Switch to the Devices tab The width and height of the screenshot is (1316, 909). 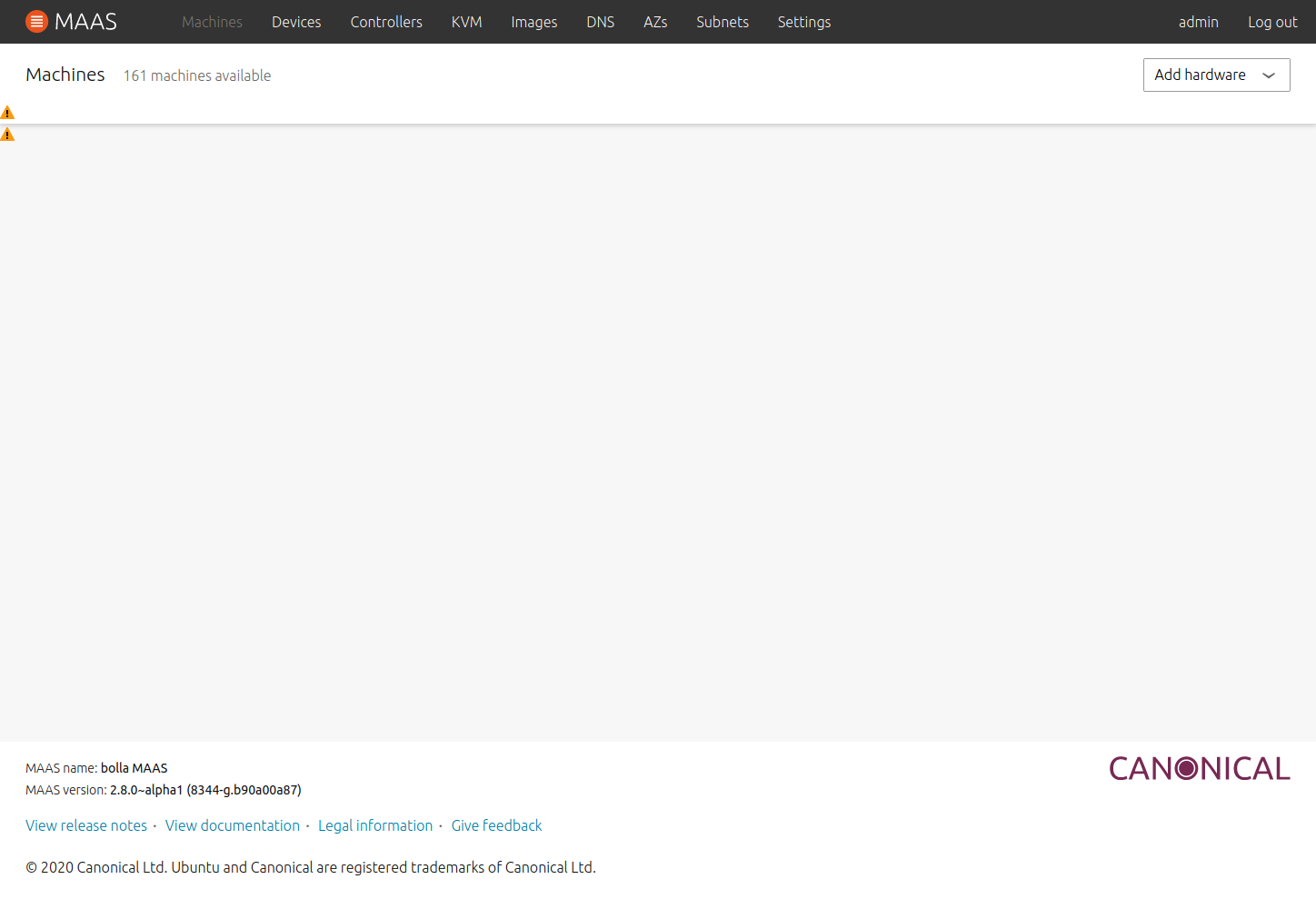click(x=296, y=22)
